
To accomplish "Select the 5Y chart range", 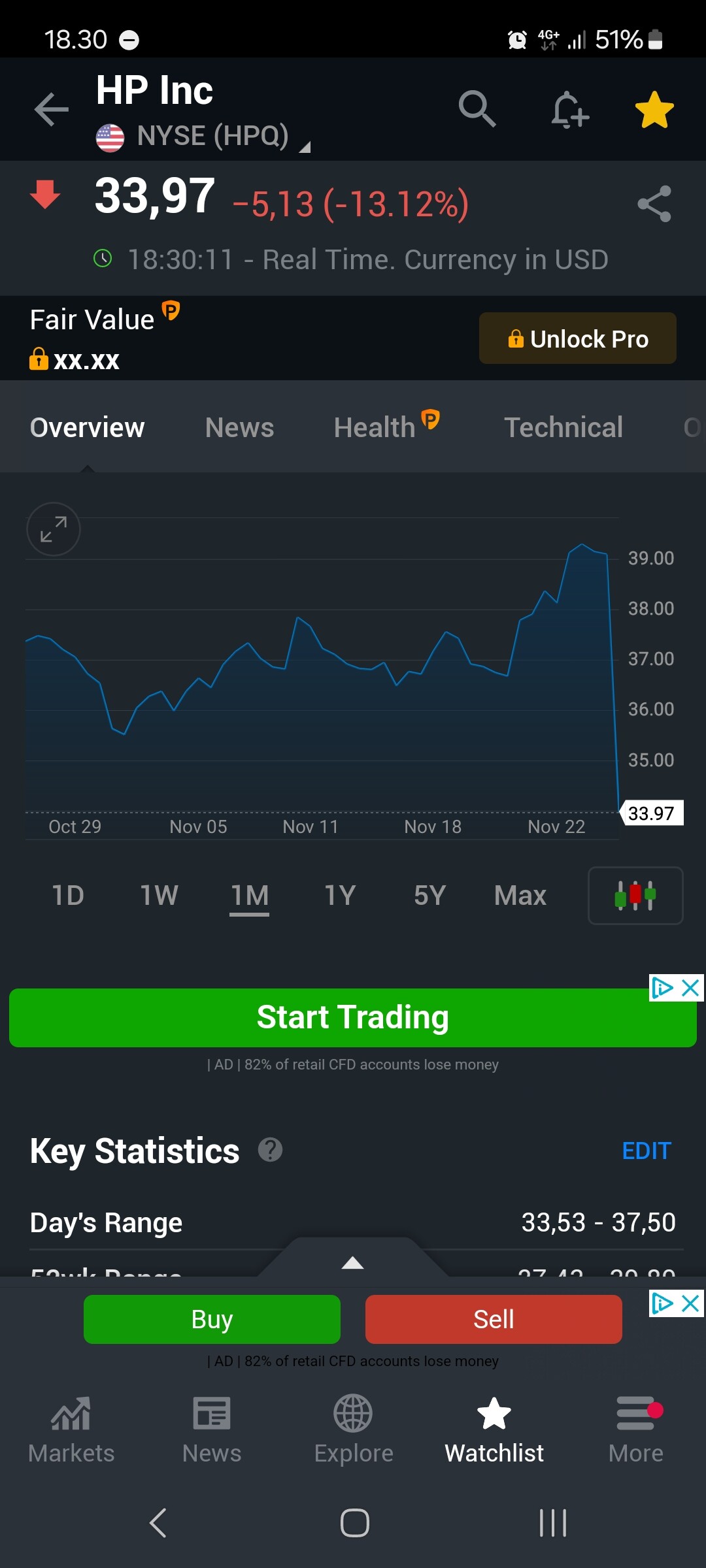I will [x=429, y=895].
